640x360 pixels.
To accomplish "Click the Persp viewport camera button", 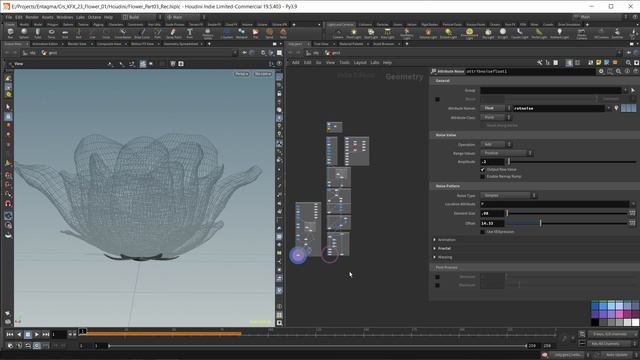I will pos(242,74).
